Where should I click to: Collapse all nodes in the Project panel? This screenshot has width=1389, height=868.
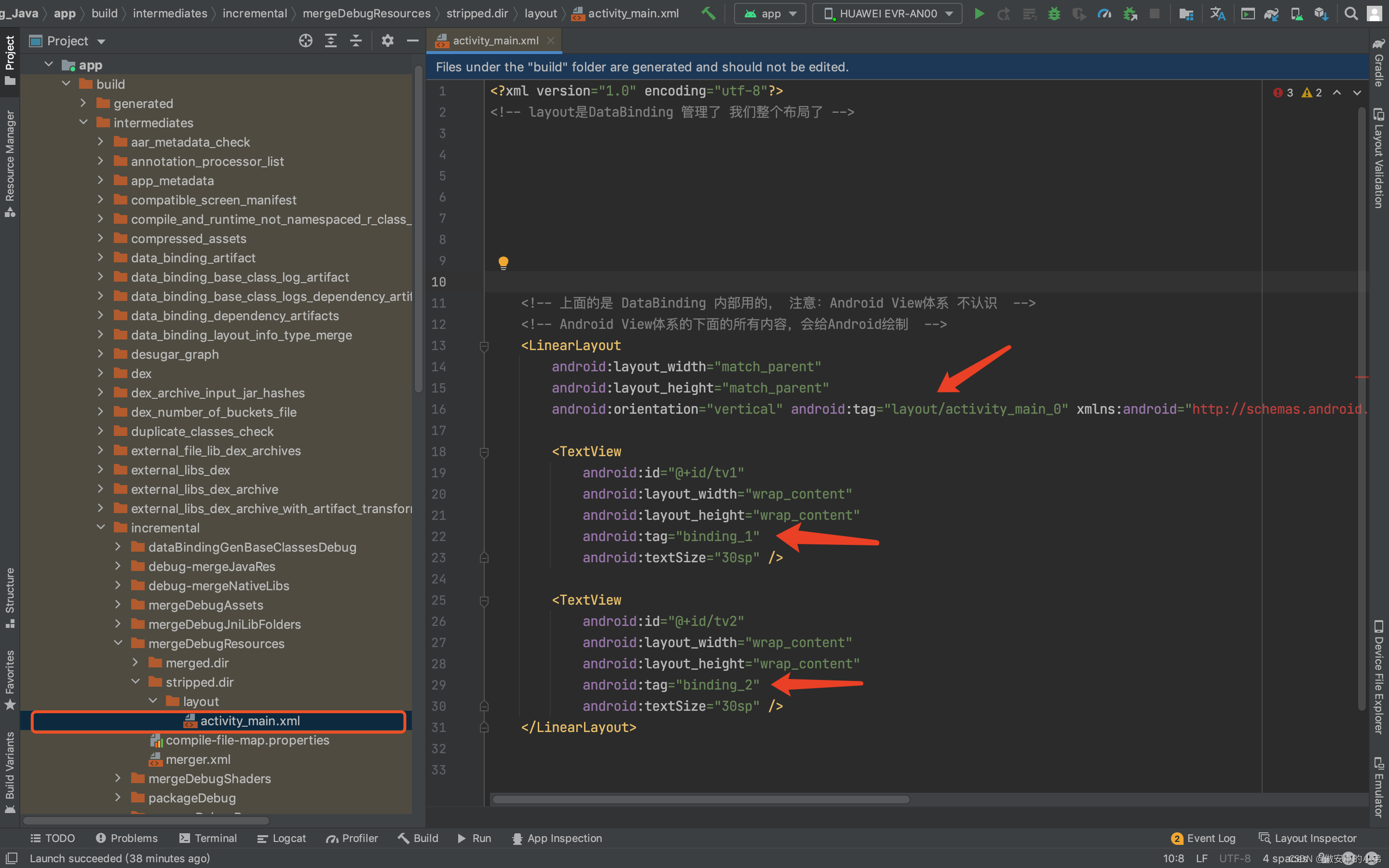tap(356, 40)
